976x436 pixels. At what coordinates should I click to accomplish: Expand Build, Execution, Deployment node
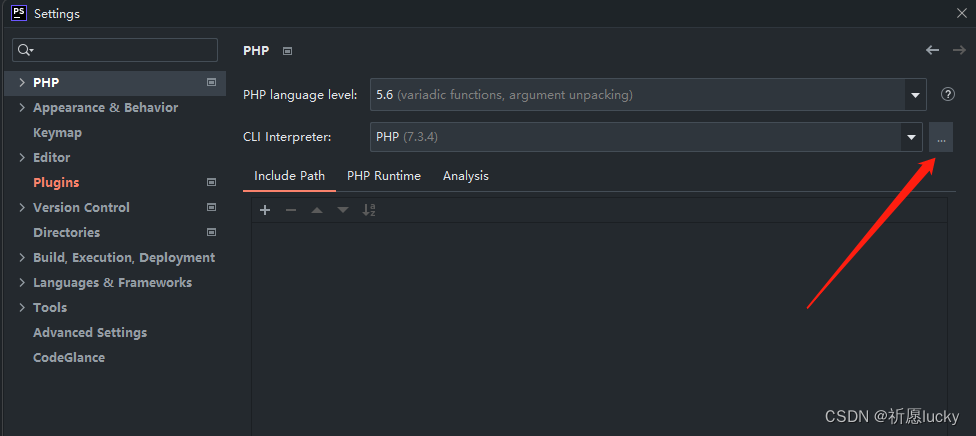[x=22, y=257]
